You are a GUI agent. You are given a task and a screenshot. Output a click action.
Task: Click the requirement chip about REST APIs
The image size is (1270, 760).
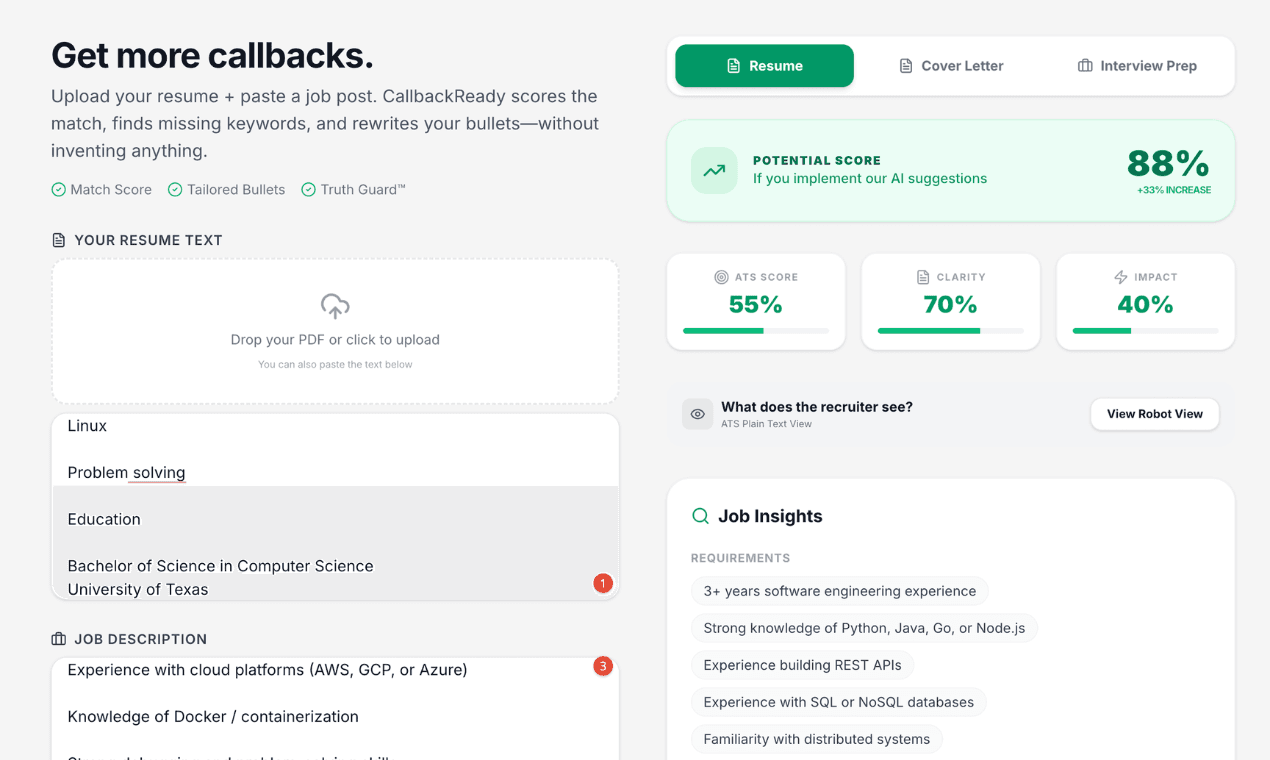pos(802,665)
